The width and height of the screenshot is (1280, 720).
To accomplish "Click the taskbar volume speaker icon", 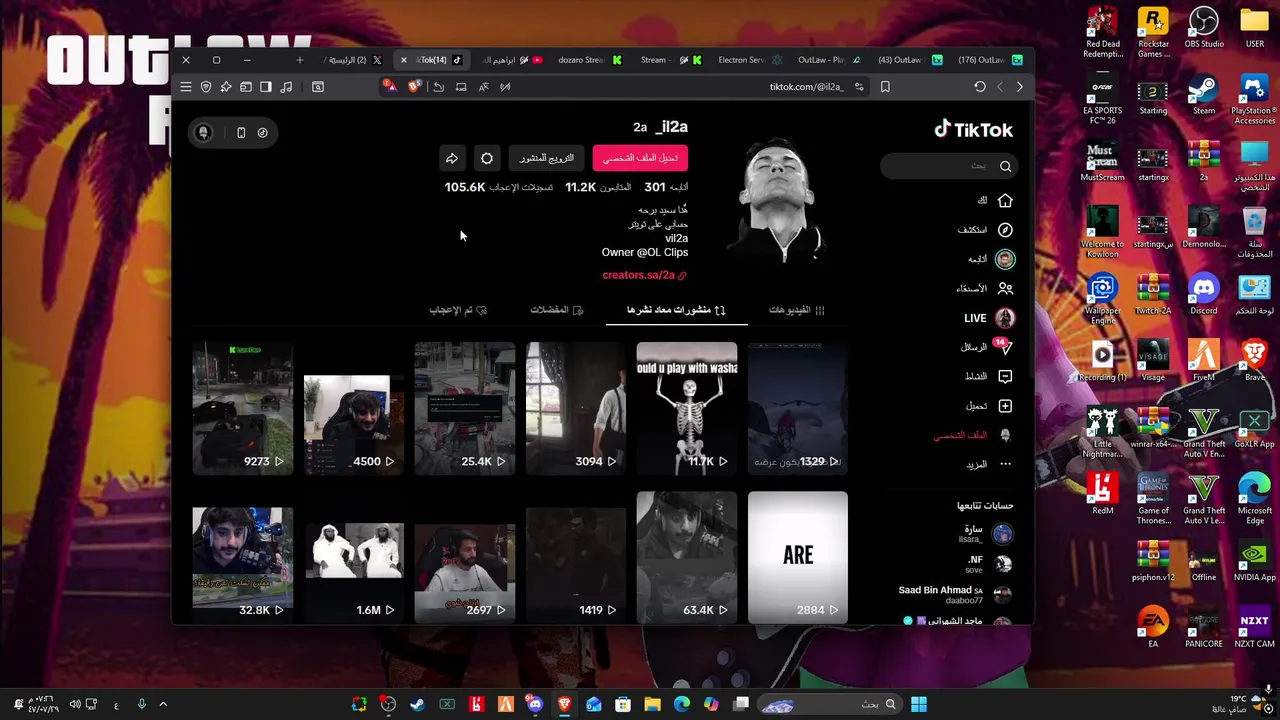I will coord(74,705).
